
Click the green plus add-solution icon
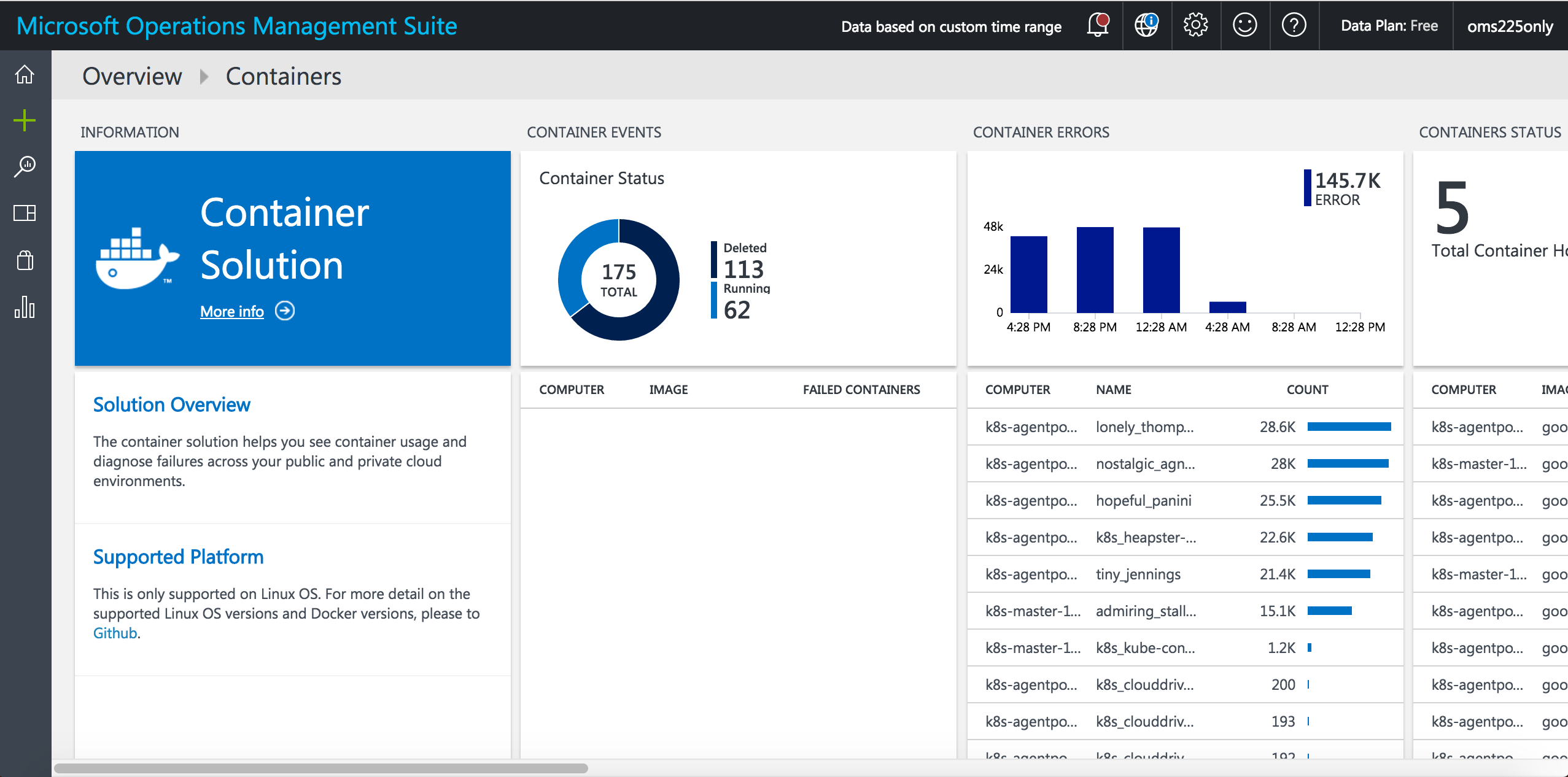[25, 120]
